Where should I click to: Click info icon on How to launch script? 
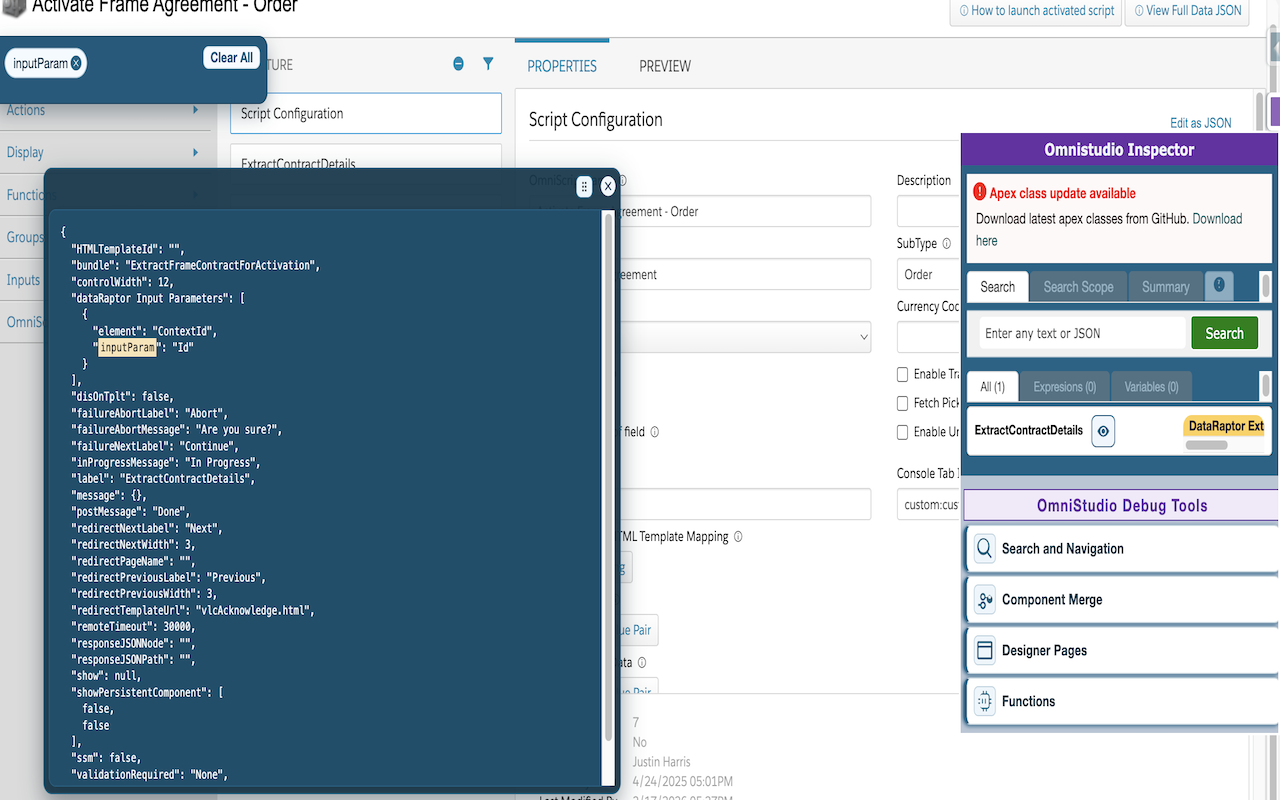pos(964,11)
